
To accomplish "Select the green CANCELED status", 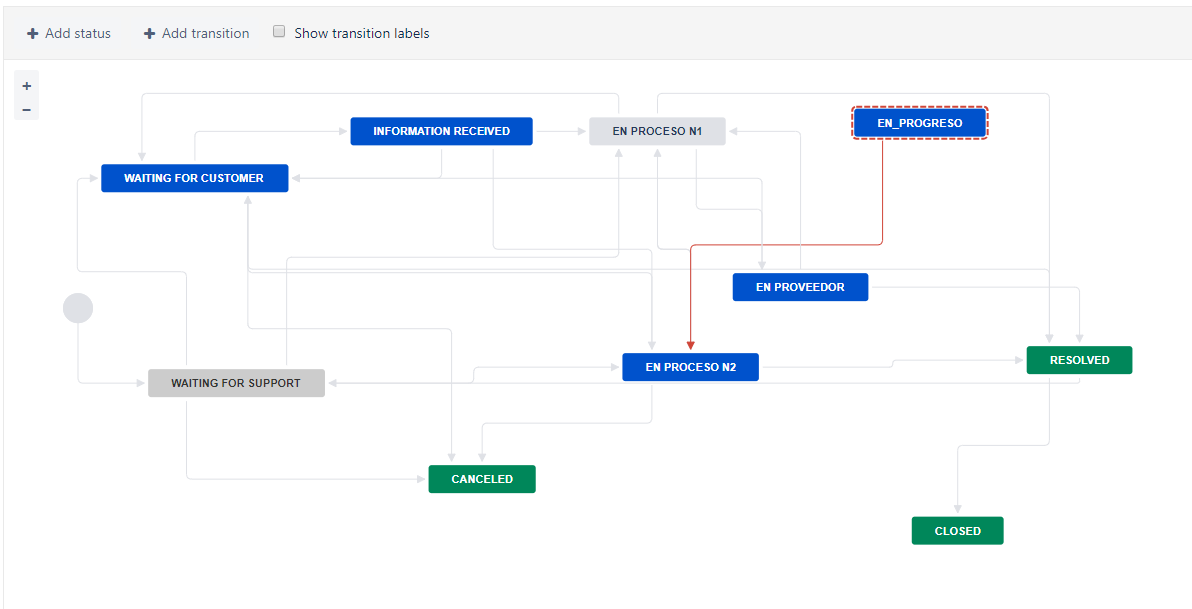I will (482, 479).
